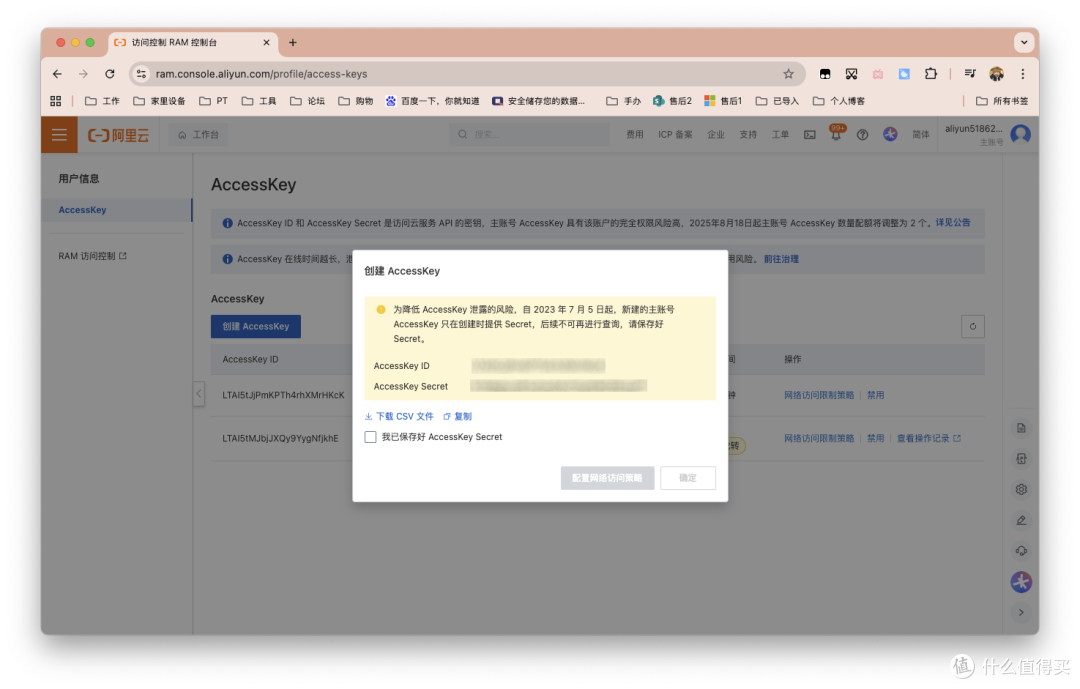This screenshot has height=689, width=1080.
Task: Open the 工单 menu
Action: (x=780, y=134)
